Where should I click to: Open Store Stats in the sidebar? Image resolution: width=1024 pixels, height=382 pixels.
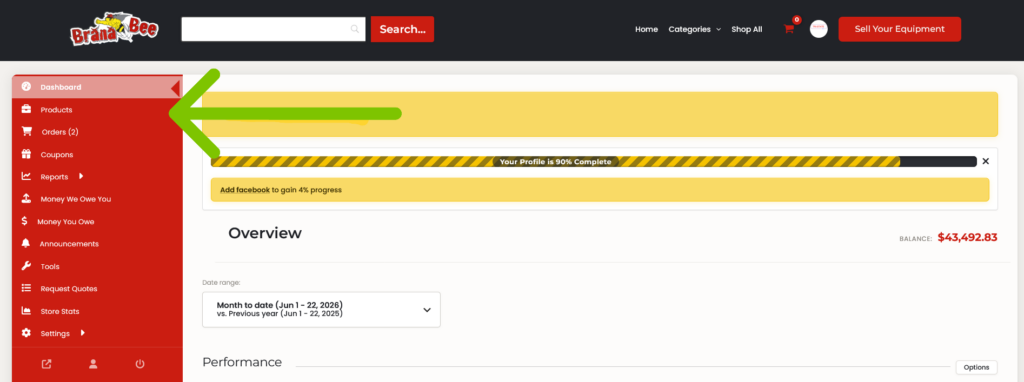97,311
